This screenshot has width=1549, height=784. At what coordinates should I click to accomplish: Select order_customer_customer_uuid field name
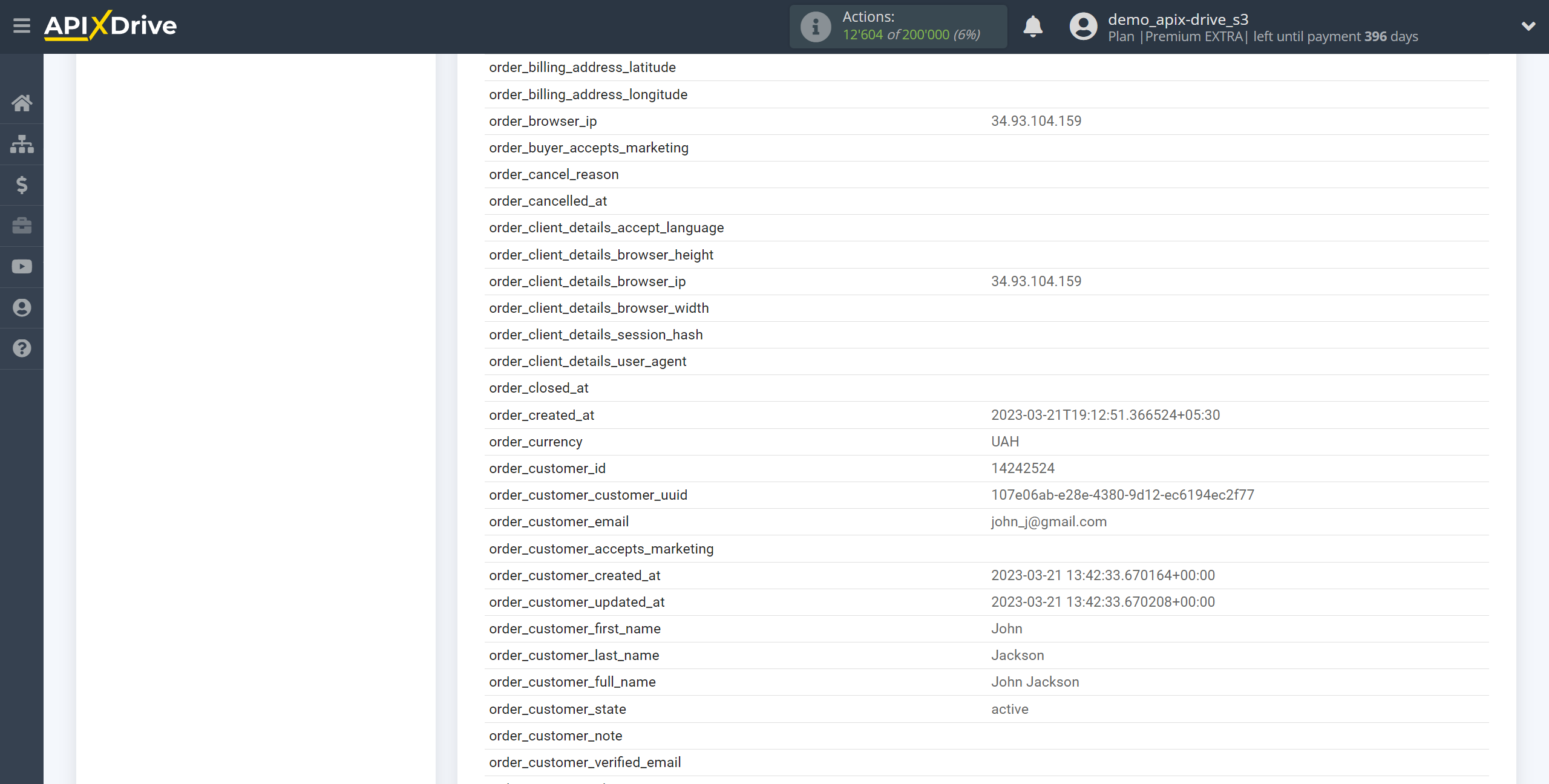point(588,495)
